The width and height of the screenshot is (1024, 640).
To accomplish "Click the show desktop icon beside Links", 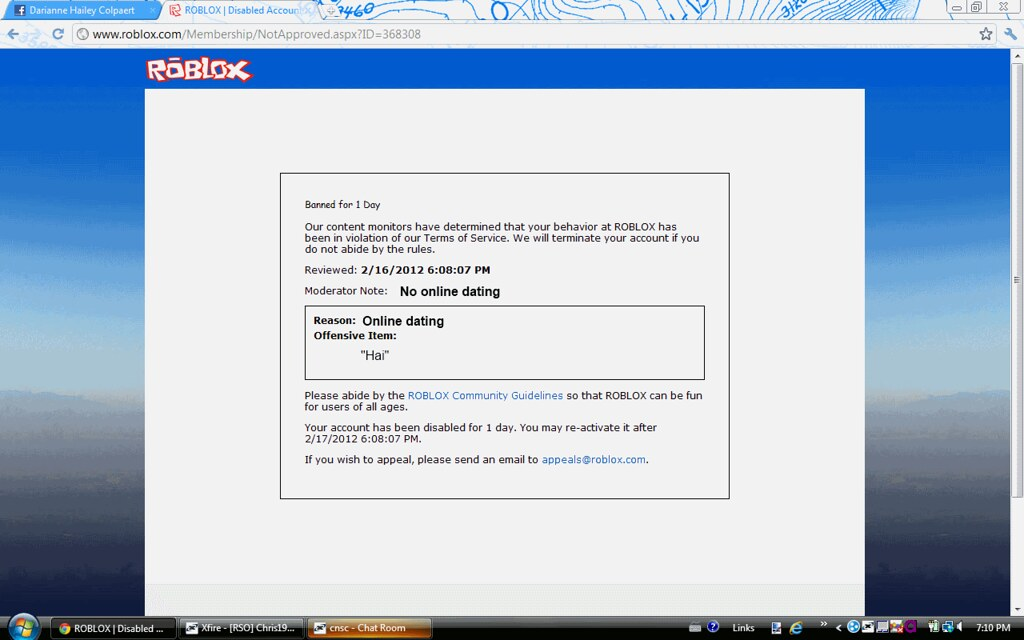I will point(776,628).
